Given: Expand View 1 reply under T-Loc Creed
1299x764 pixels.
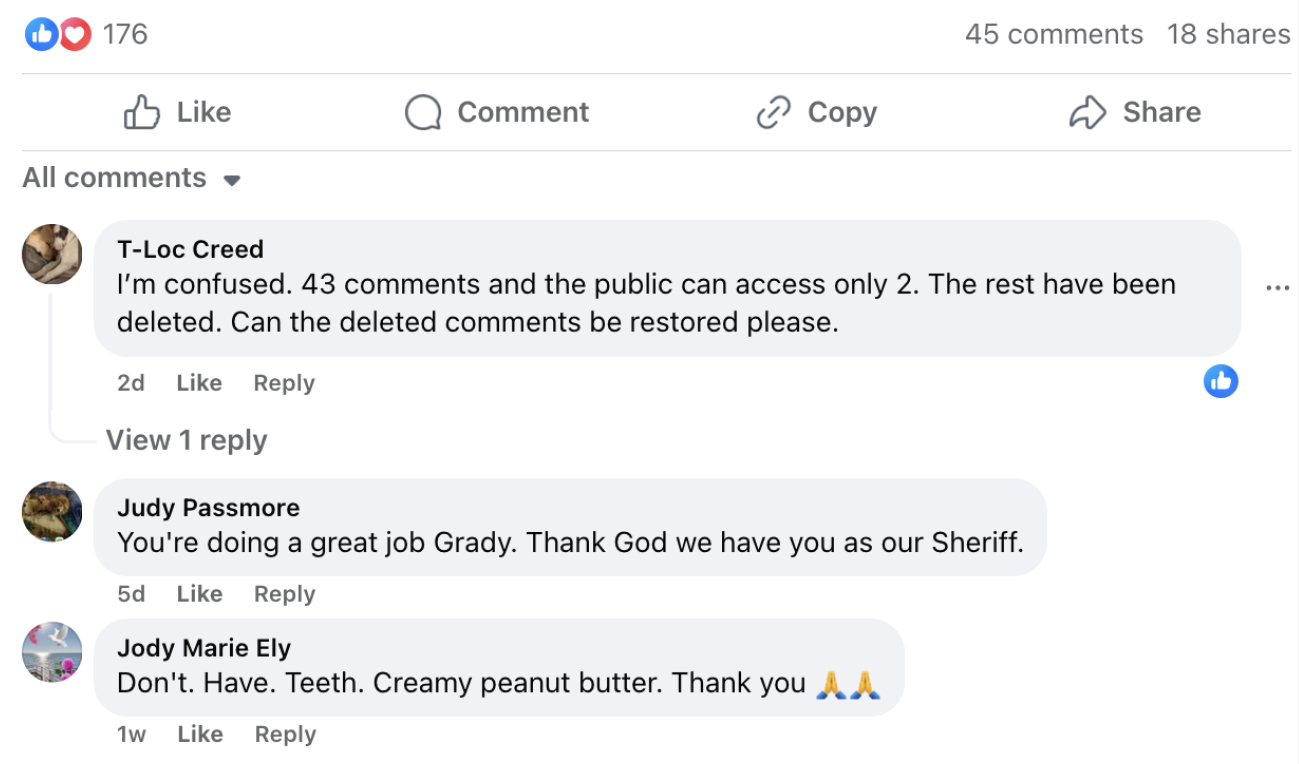Looking at the screenshot, I should pyautogui.click(x=187, y=440).
